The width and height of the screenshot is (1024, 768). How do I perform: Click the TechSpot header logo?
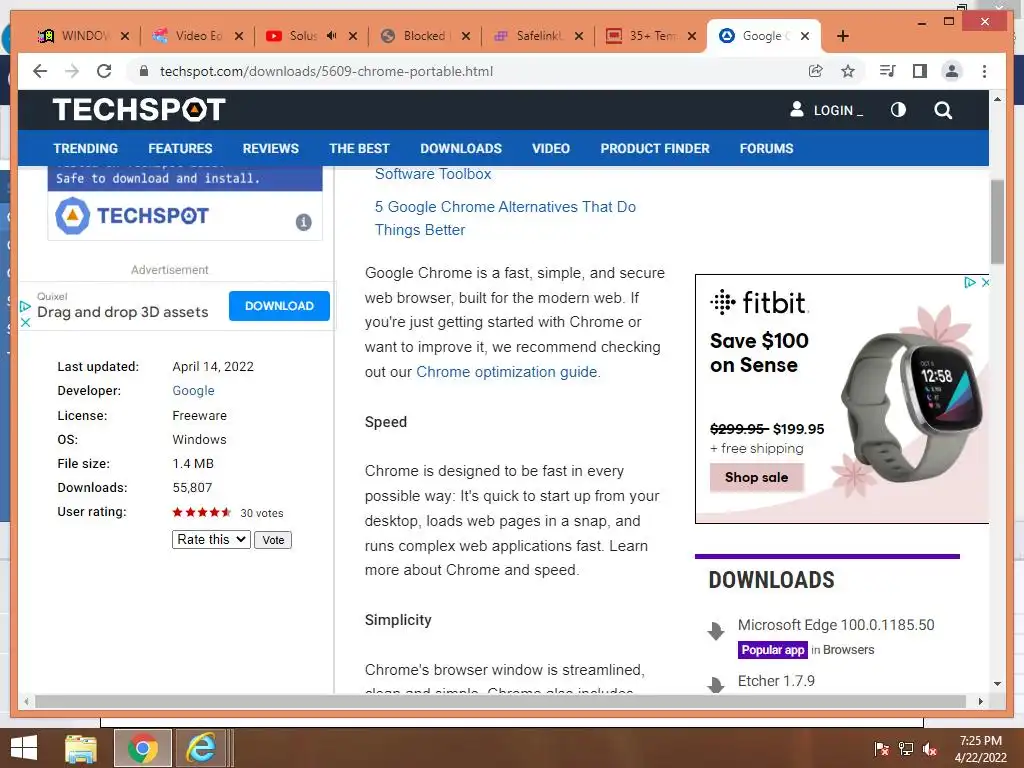point(139,110)
